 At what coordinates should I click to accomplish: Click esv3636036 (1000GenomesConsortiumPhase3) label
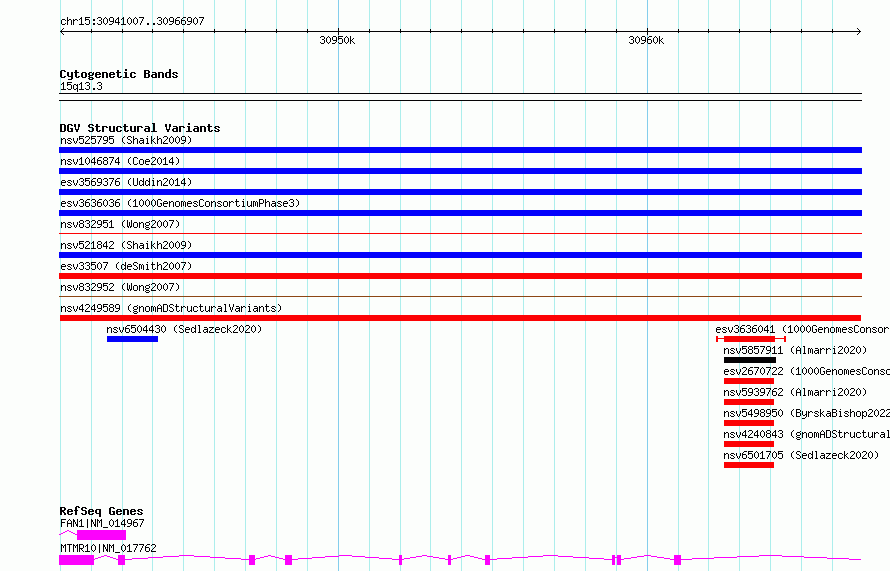(180, 203)
